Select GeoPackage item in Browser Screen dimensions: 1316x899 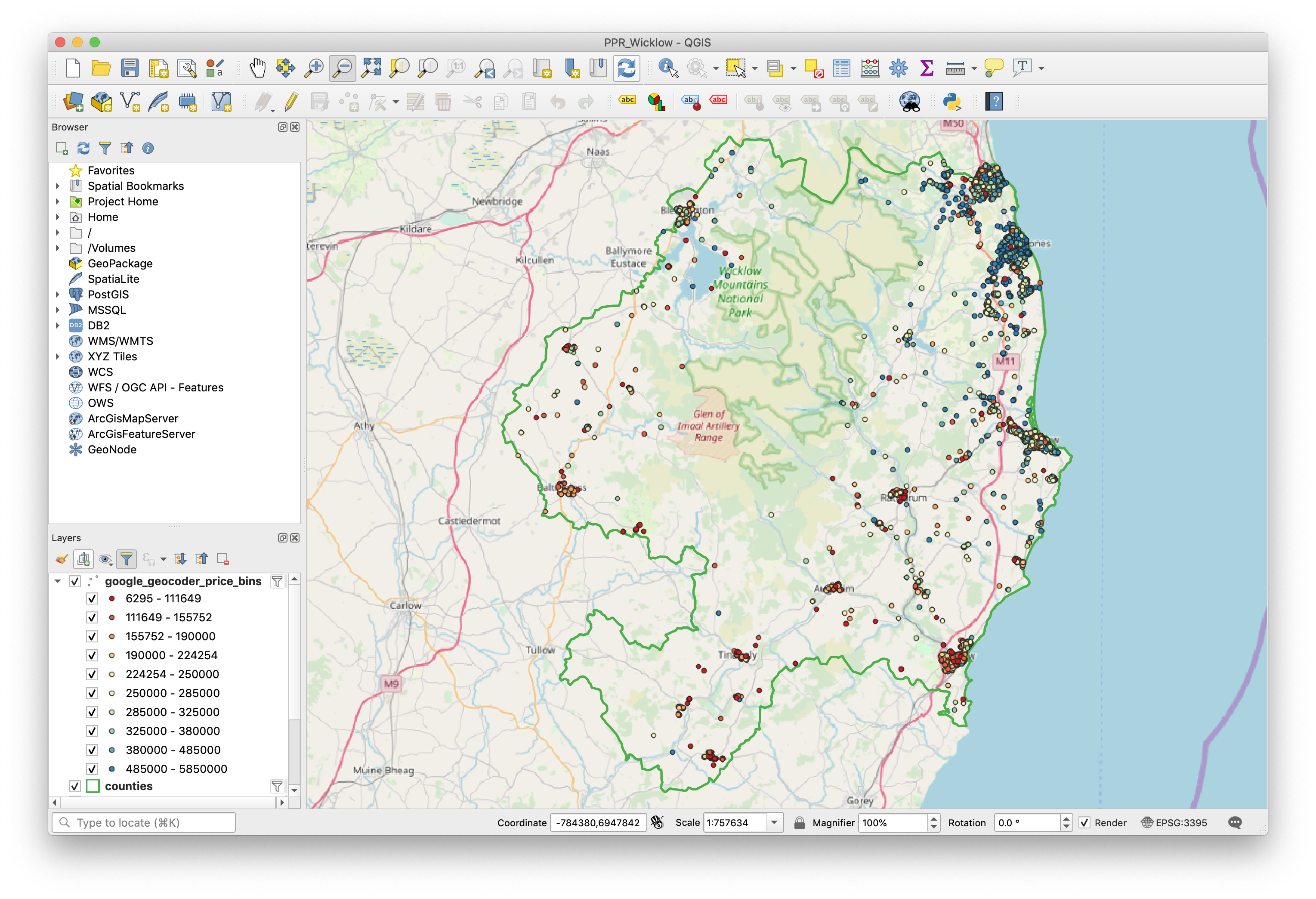(120, 263)
